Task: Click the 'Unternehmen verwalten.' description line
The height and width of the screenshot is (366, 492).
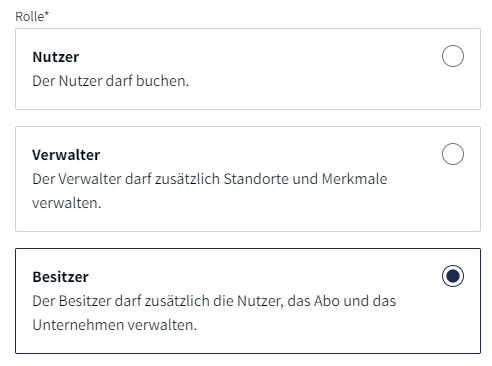Action: tap(114, 325)
